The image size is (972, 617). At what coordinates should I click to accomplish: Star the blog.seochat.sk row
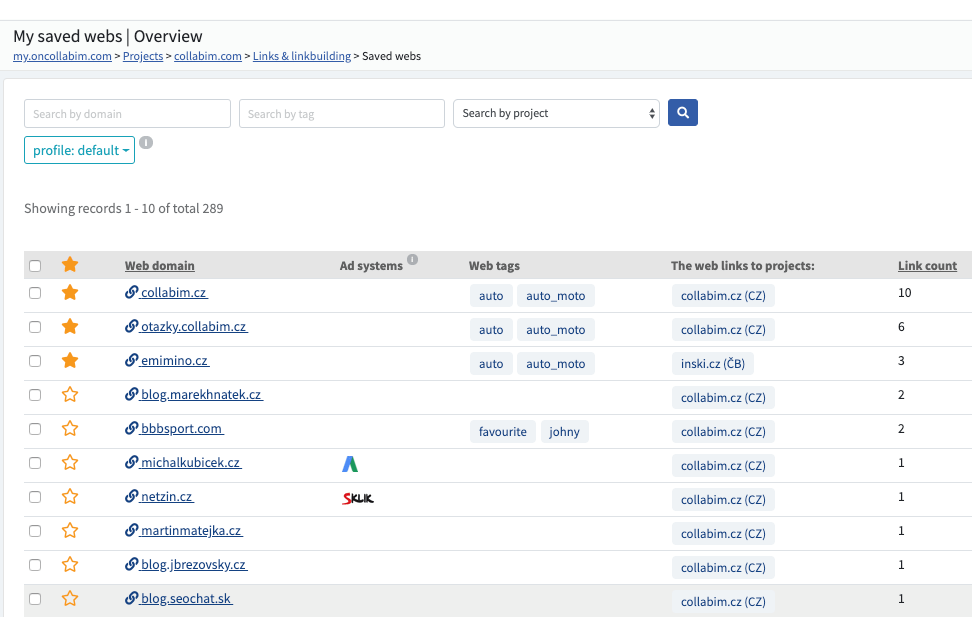[x=70, y=599]
